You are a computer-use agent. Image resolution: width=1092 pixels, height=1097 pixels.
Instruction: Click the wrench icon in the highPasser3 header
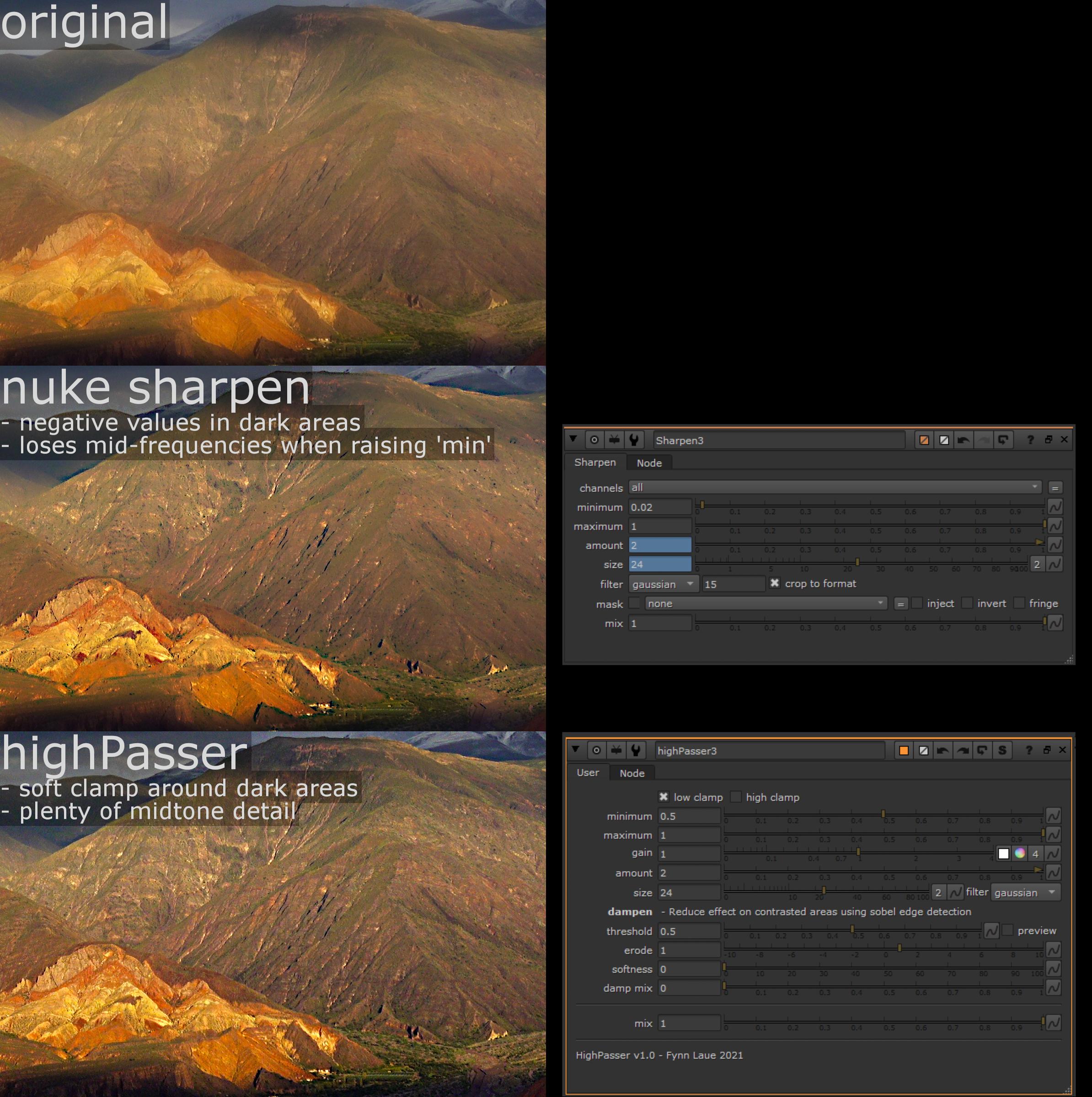click(x=636, y=751)
